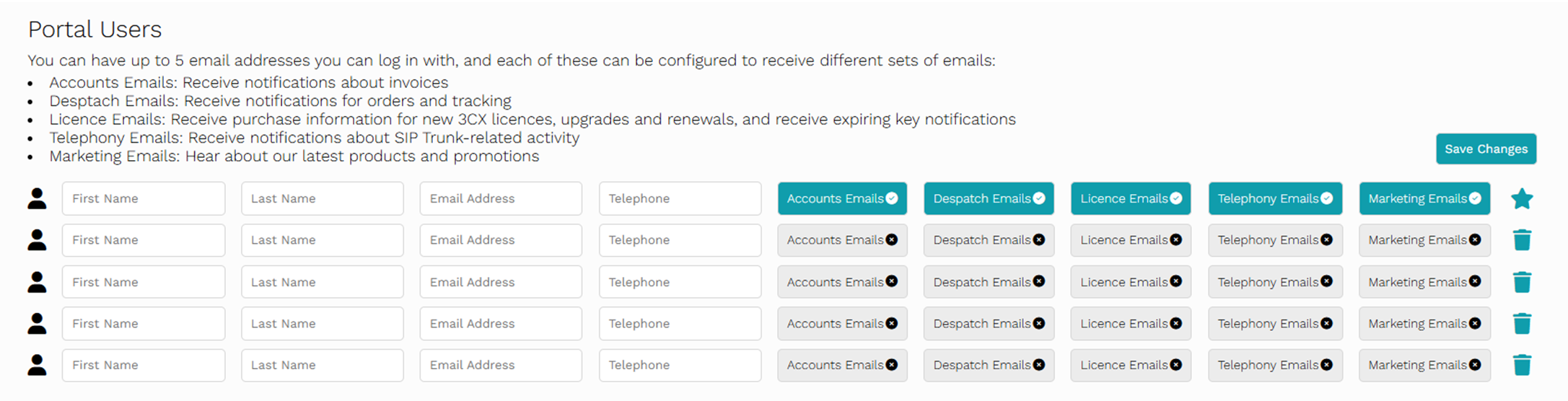The width and height of the screenshot is (1568, 401).
Task: Delete the second portal user via trash icon
Action: 1522,240
